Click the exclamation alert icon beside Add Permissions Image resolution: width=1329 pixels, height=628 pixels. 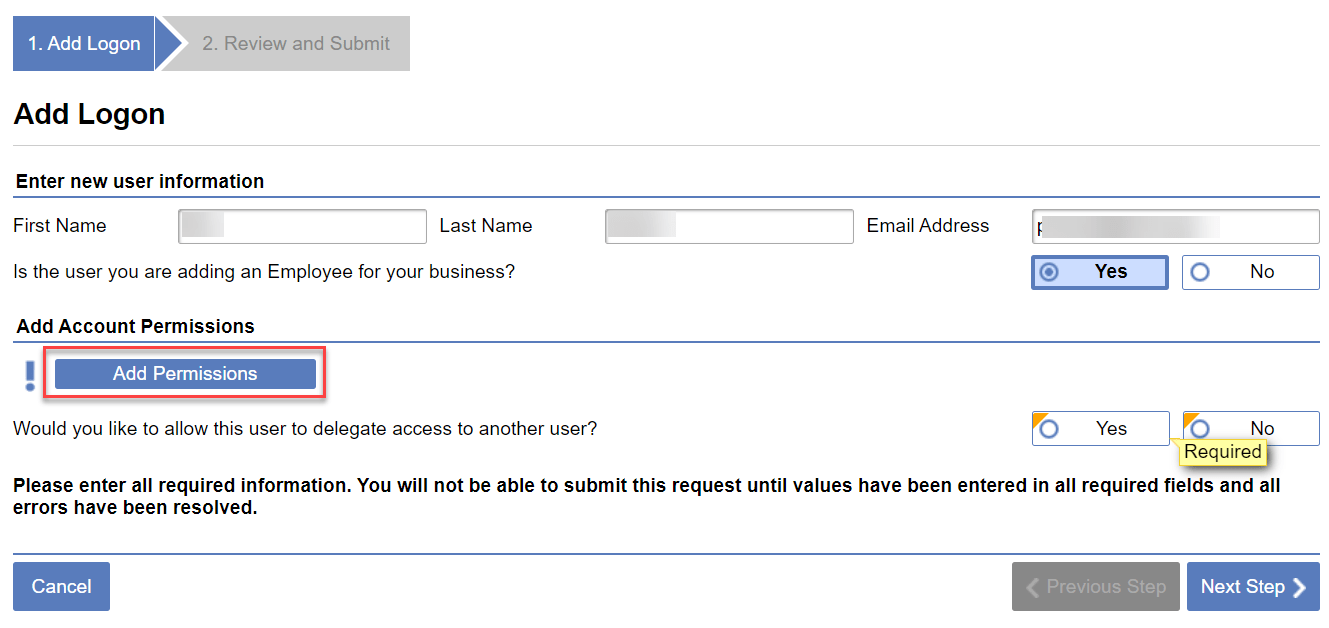28,372
